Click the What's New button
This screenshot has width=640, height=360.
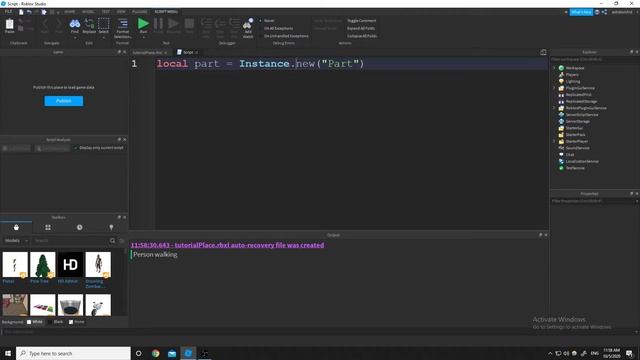[581, 12]
